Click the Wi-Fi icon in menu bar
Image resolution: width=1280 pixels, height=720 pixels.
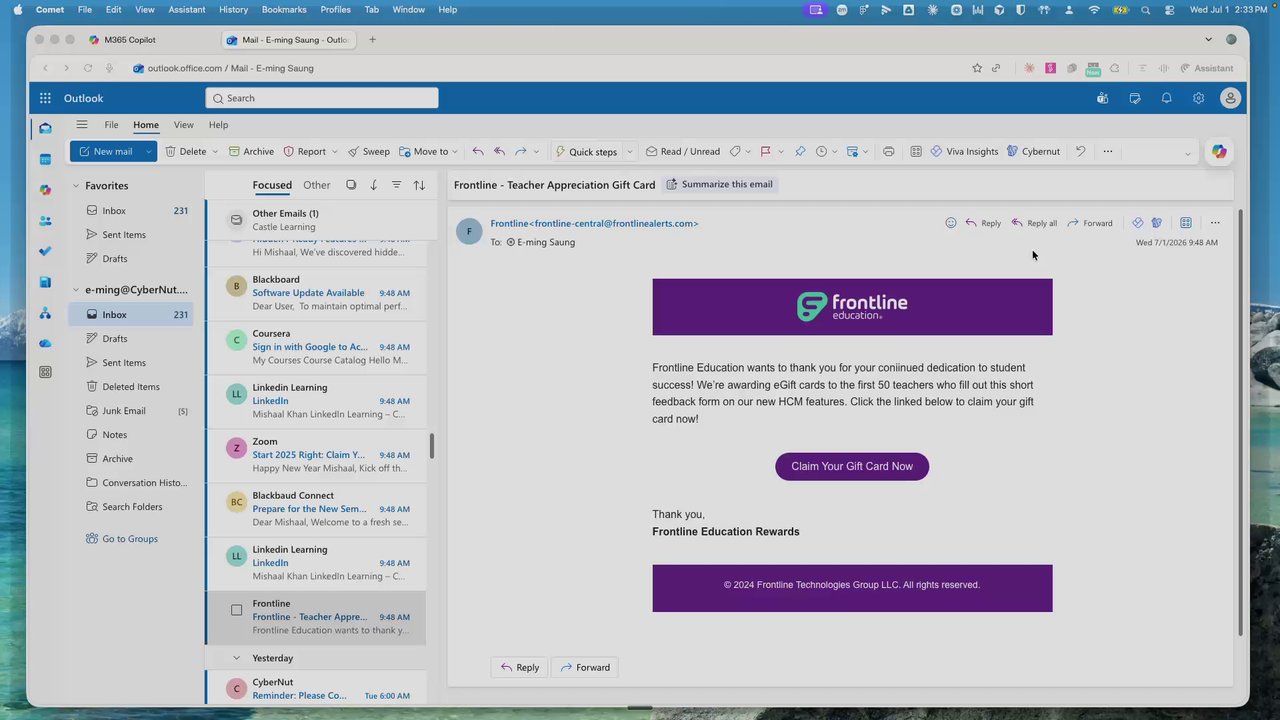pos(1094,10)
